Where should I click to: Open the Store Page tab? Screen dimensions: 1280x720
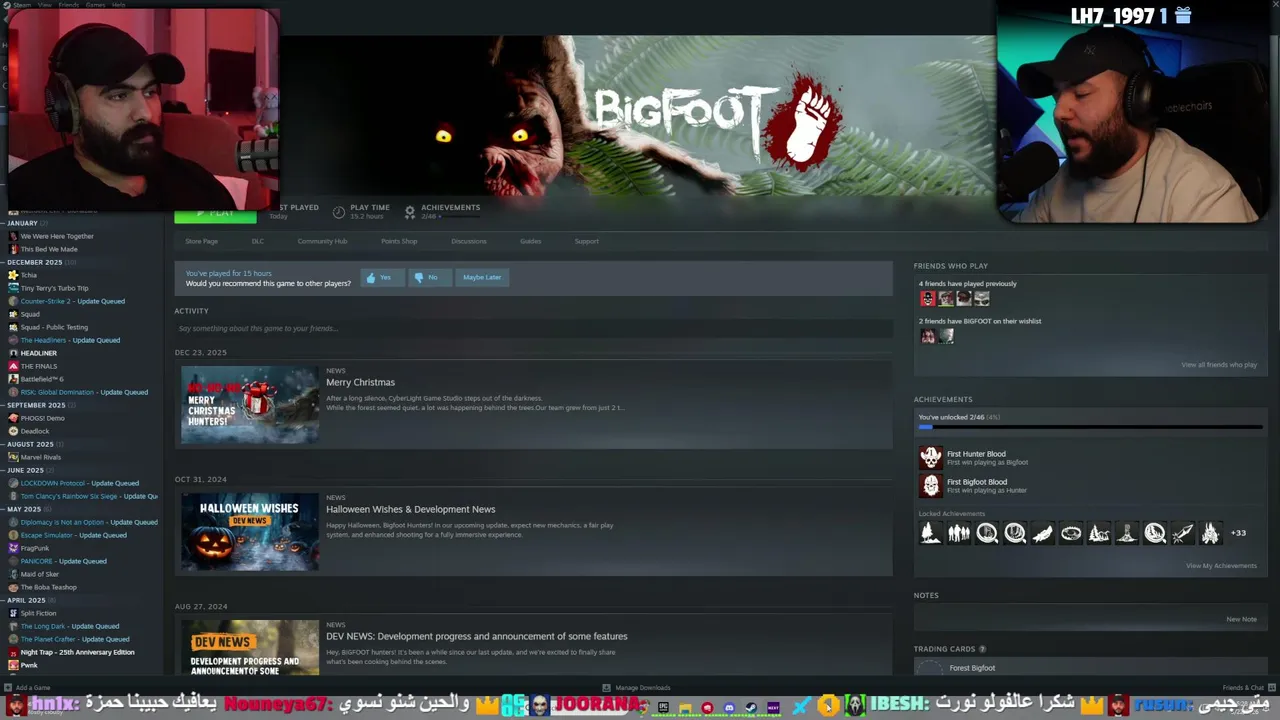pos(201,241)
